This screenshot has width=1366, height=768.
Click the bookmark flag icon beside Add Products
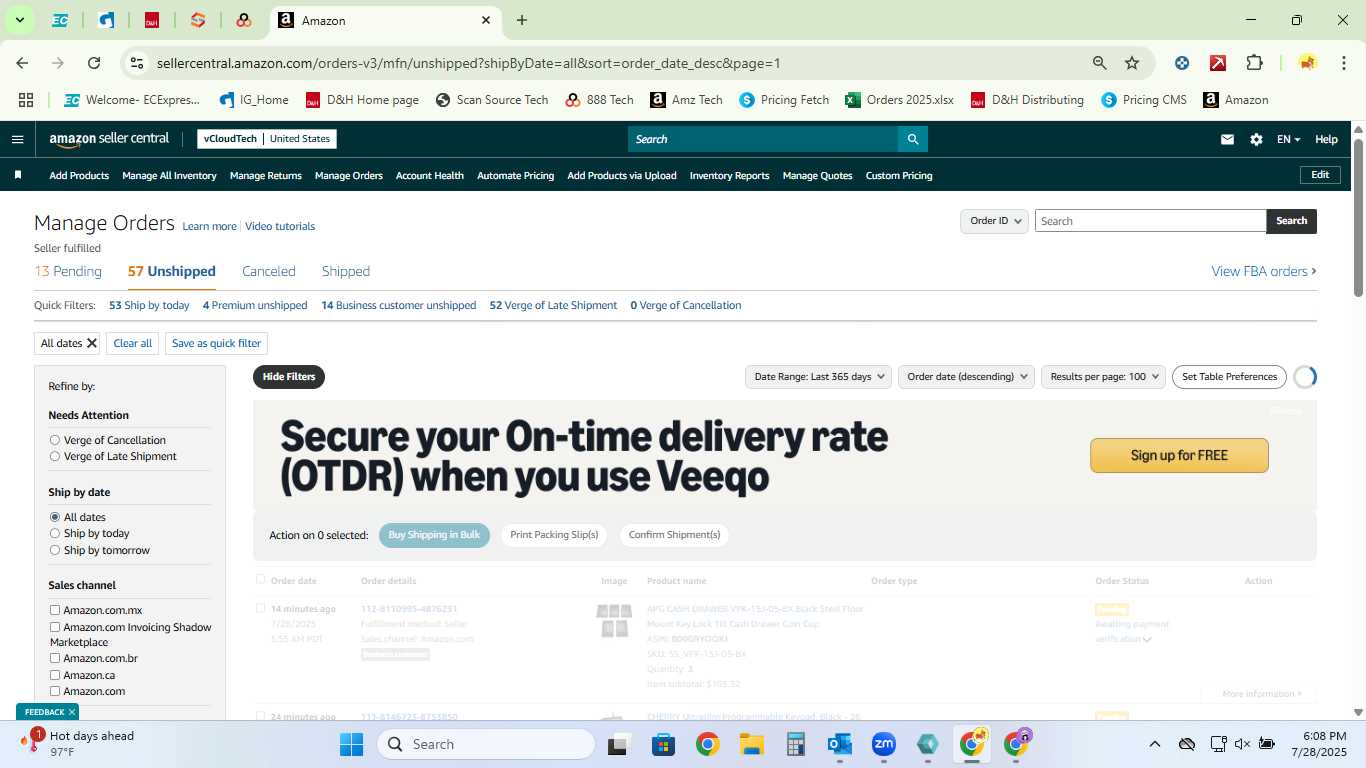(17, 175)
